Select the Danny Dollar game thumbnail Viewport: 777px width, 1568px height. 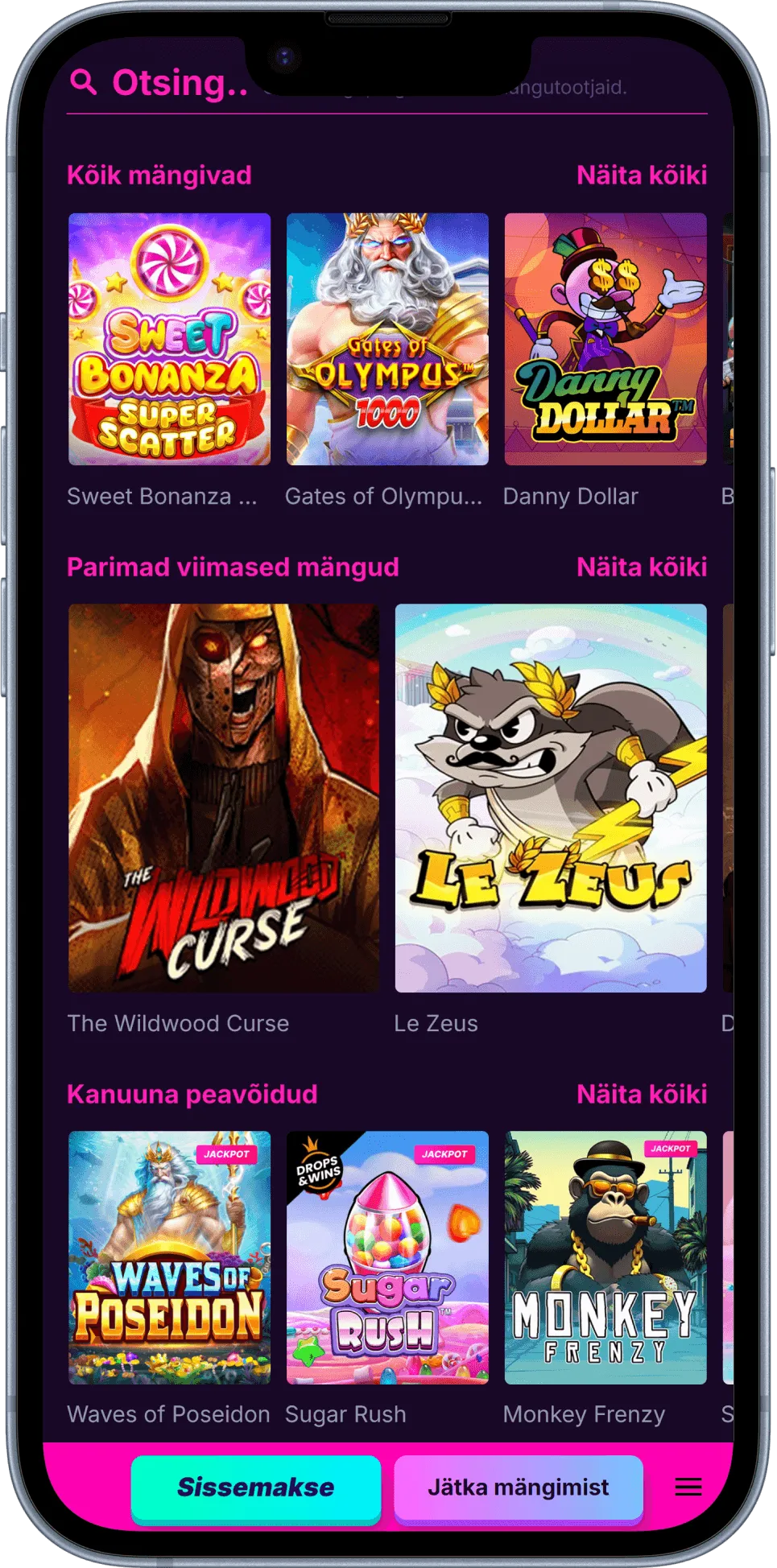[605, 339]
